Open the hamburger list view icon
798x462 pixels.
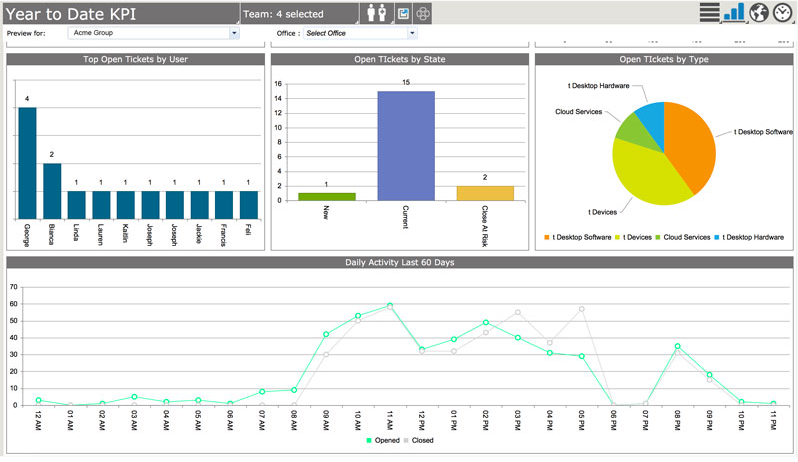tap(709, 12)
